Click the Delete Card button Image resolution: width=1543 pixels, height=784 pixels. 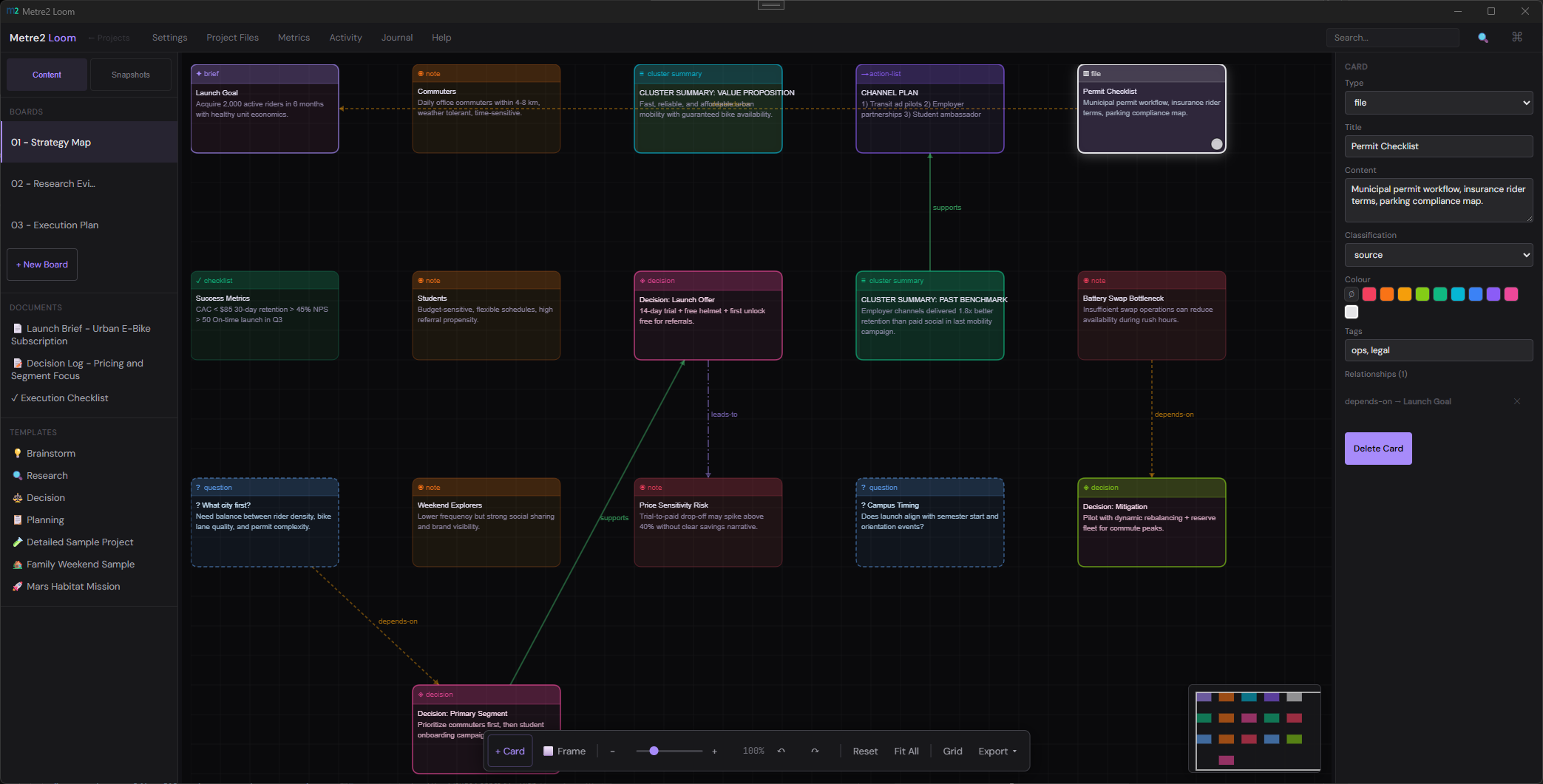pos(1377,449)
